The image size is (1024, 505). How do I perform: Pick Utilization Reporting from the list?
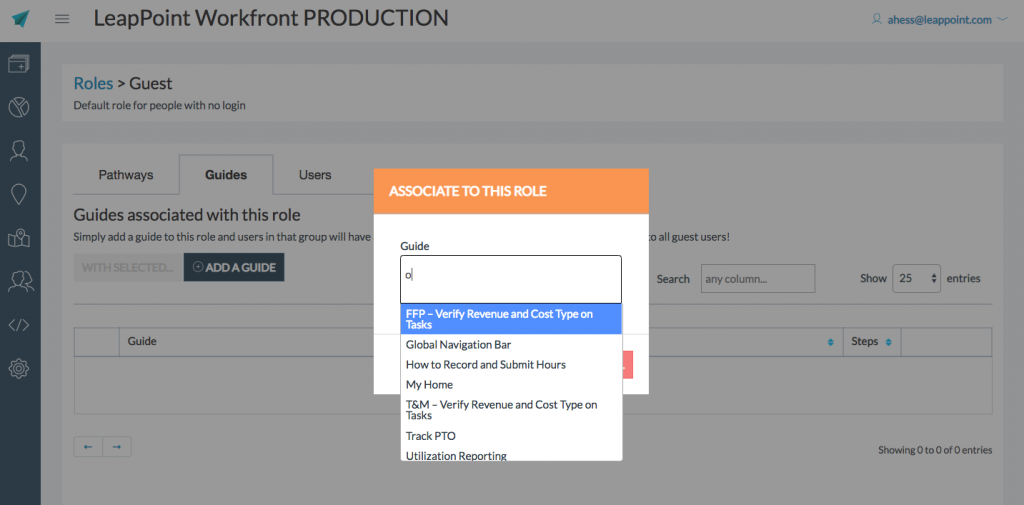[511, 455]
